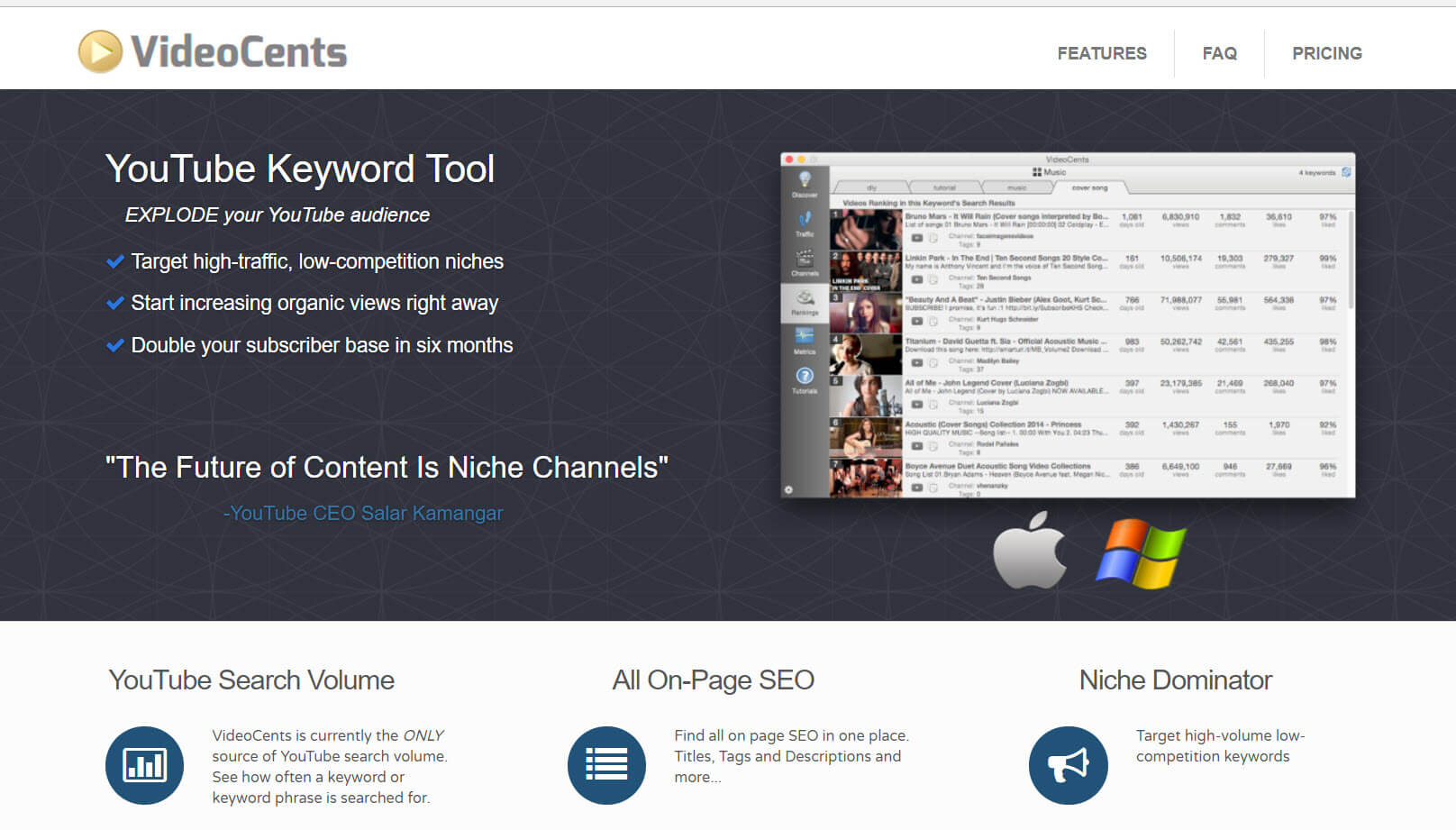Click the 4 keywords label
1456x830 pixels.
(x=1317, y=172)
